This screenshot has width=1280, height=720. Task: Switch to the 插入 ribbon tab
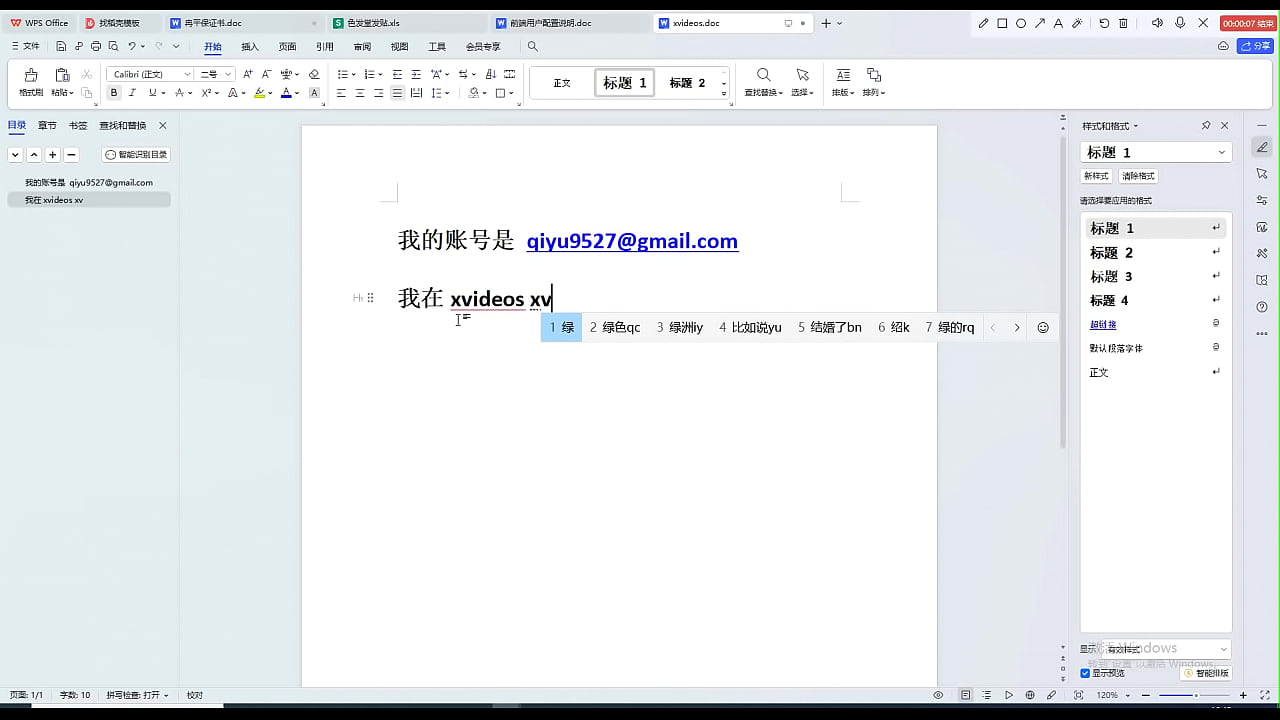(x=250, y=46)
